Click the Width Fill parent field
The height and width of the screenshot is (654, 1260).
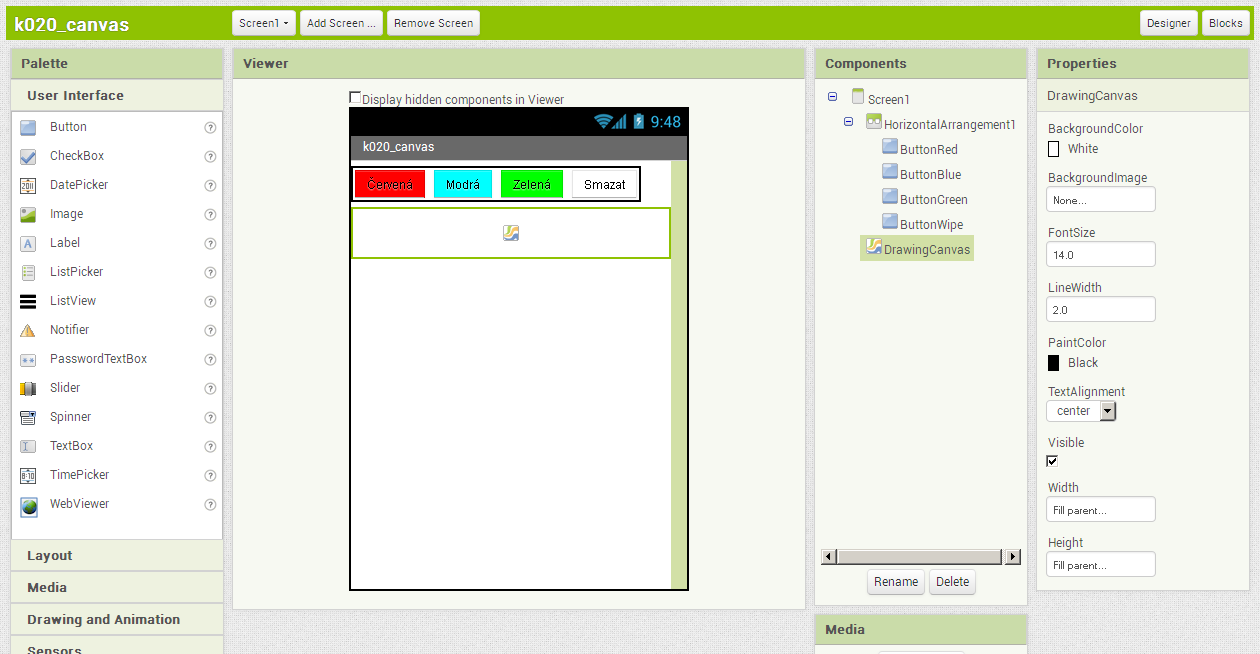point(1101,510)
